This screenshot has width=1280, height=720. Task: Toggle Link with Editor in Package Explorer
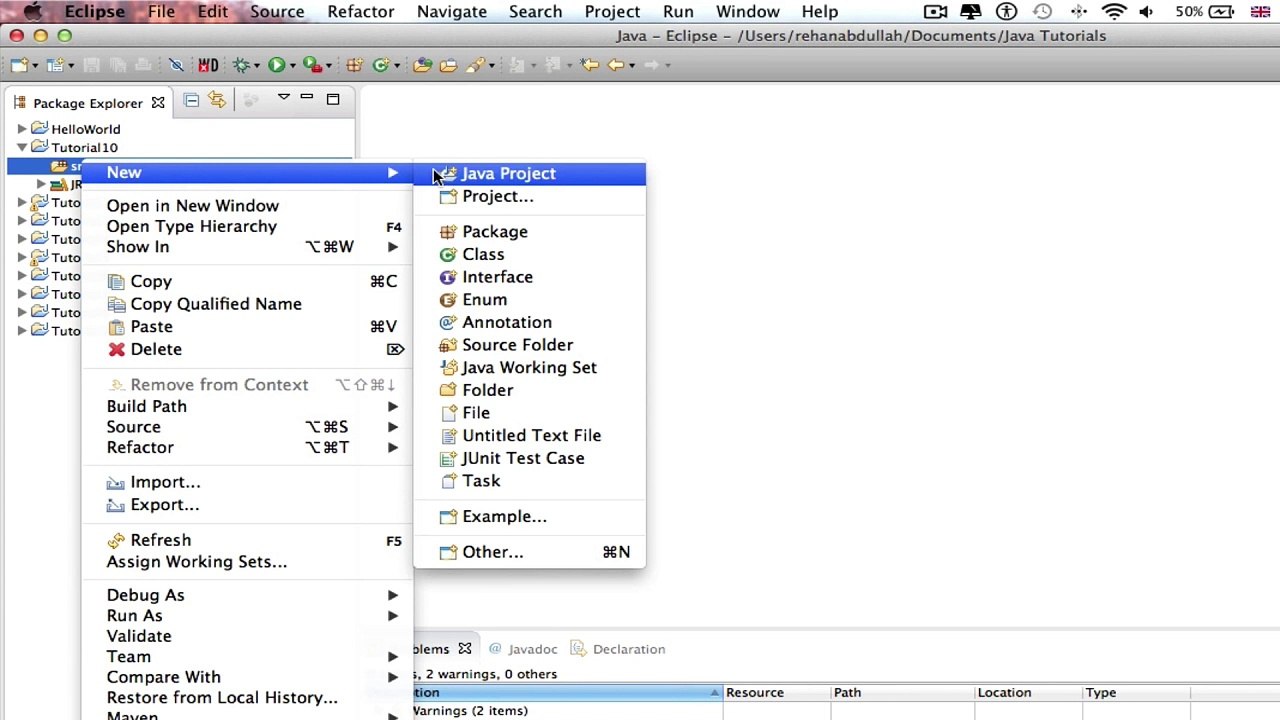click(x=216, y=100)
